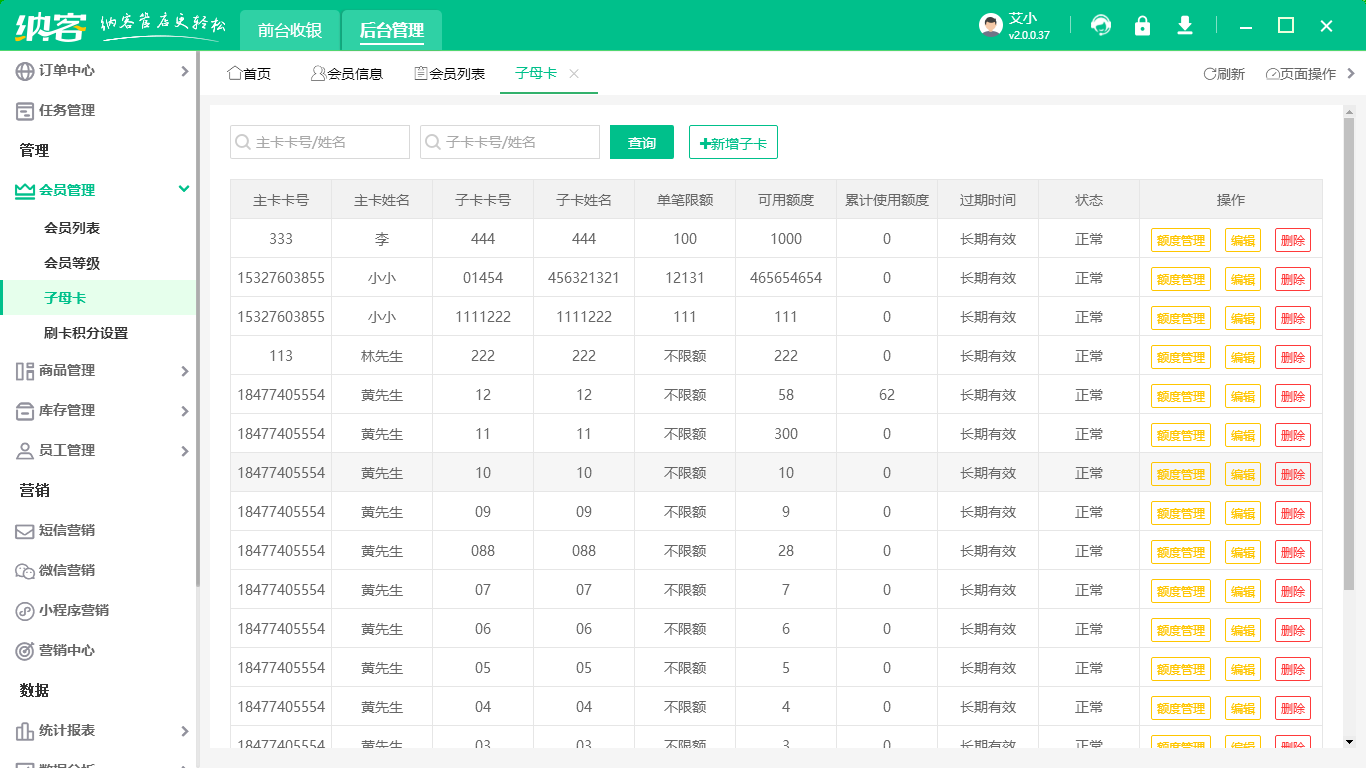This screenshot has width=1366, height=768.
Task: Click the 员工管理 person icon
Action: tap(25, 451)
